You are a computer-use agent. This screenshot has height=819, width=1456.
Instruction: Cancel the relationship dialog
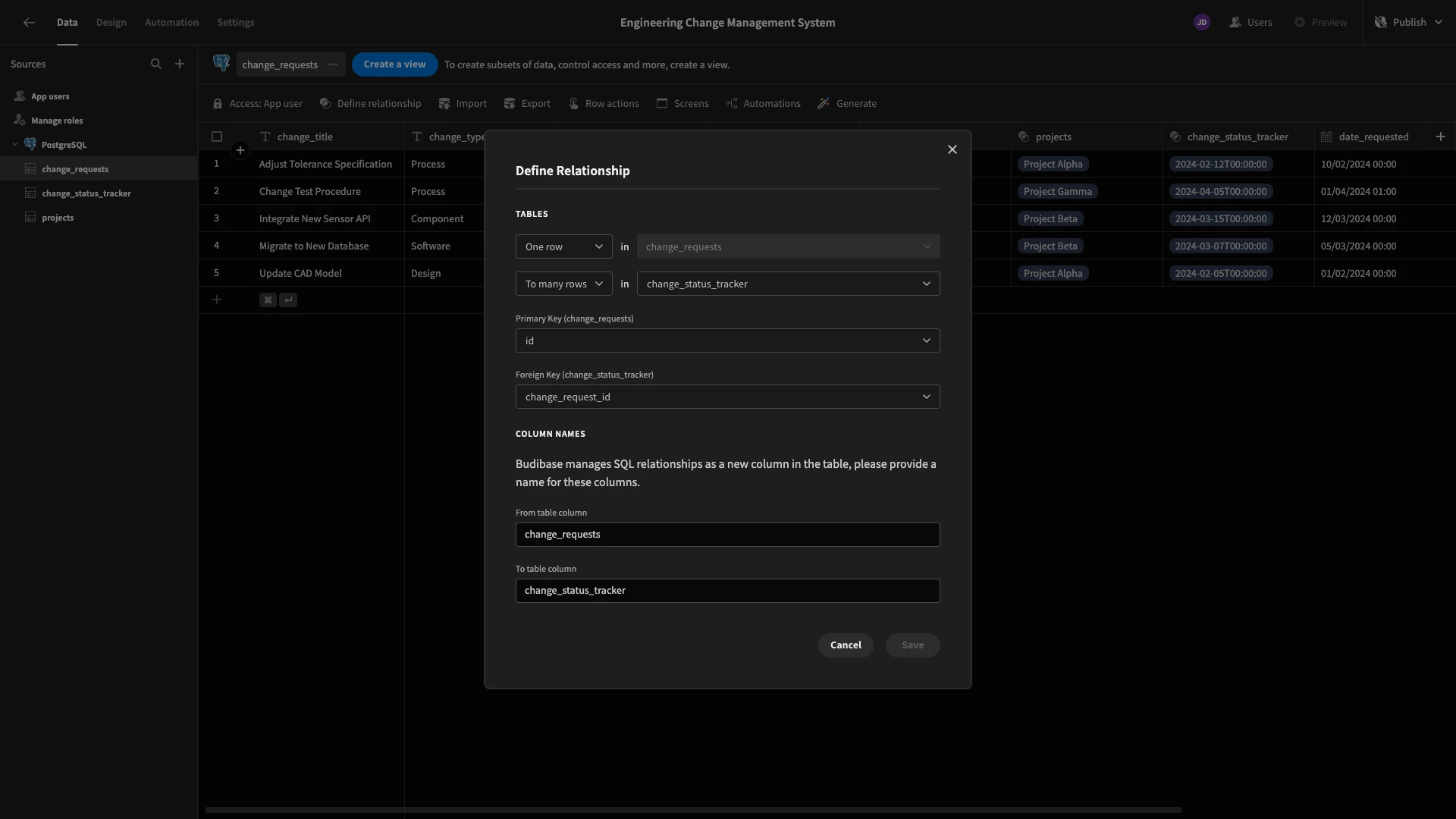click(x=846, y=645)
